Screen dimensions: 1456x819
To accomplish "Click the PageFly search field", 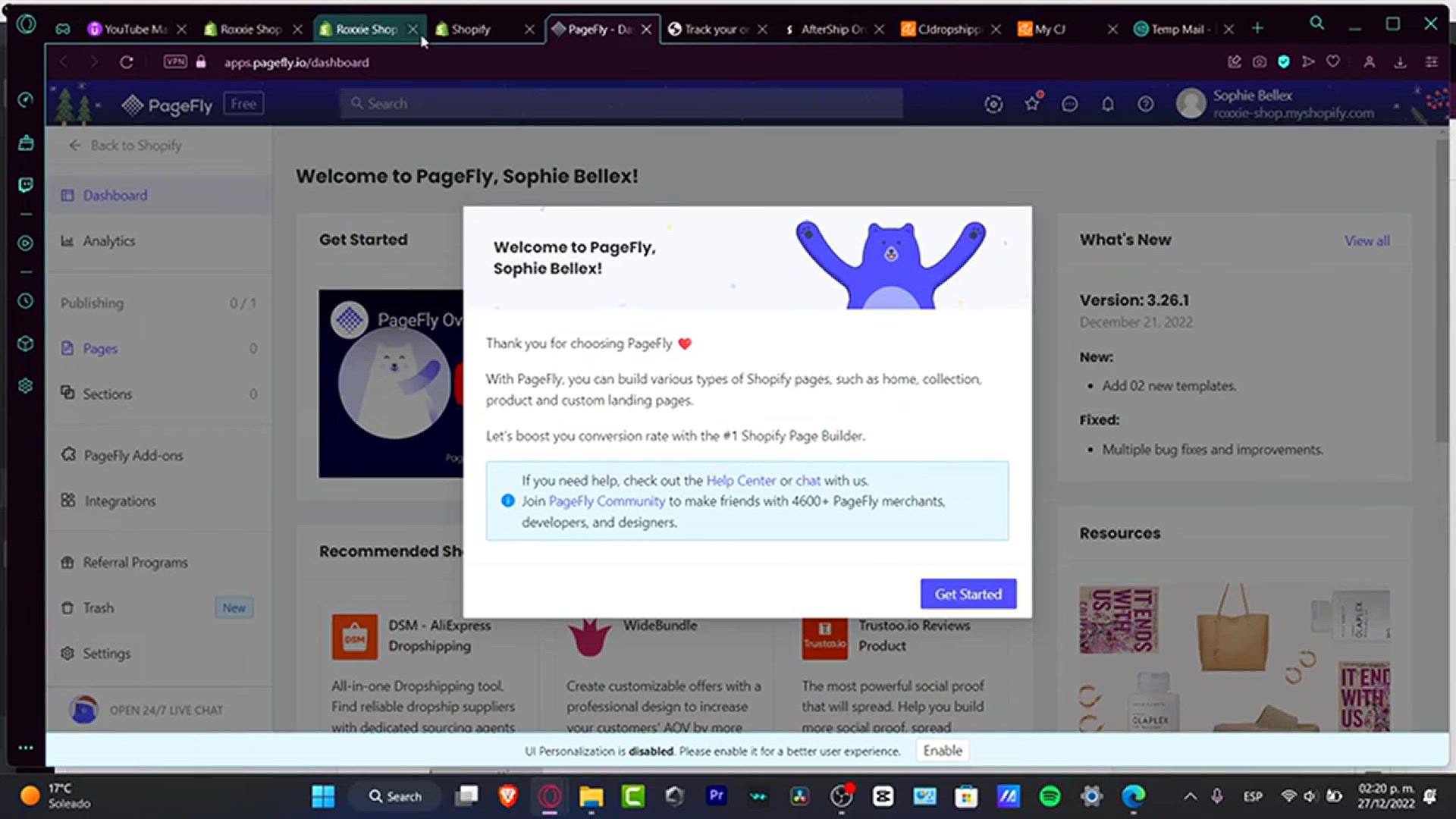I will pos(622,104).
